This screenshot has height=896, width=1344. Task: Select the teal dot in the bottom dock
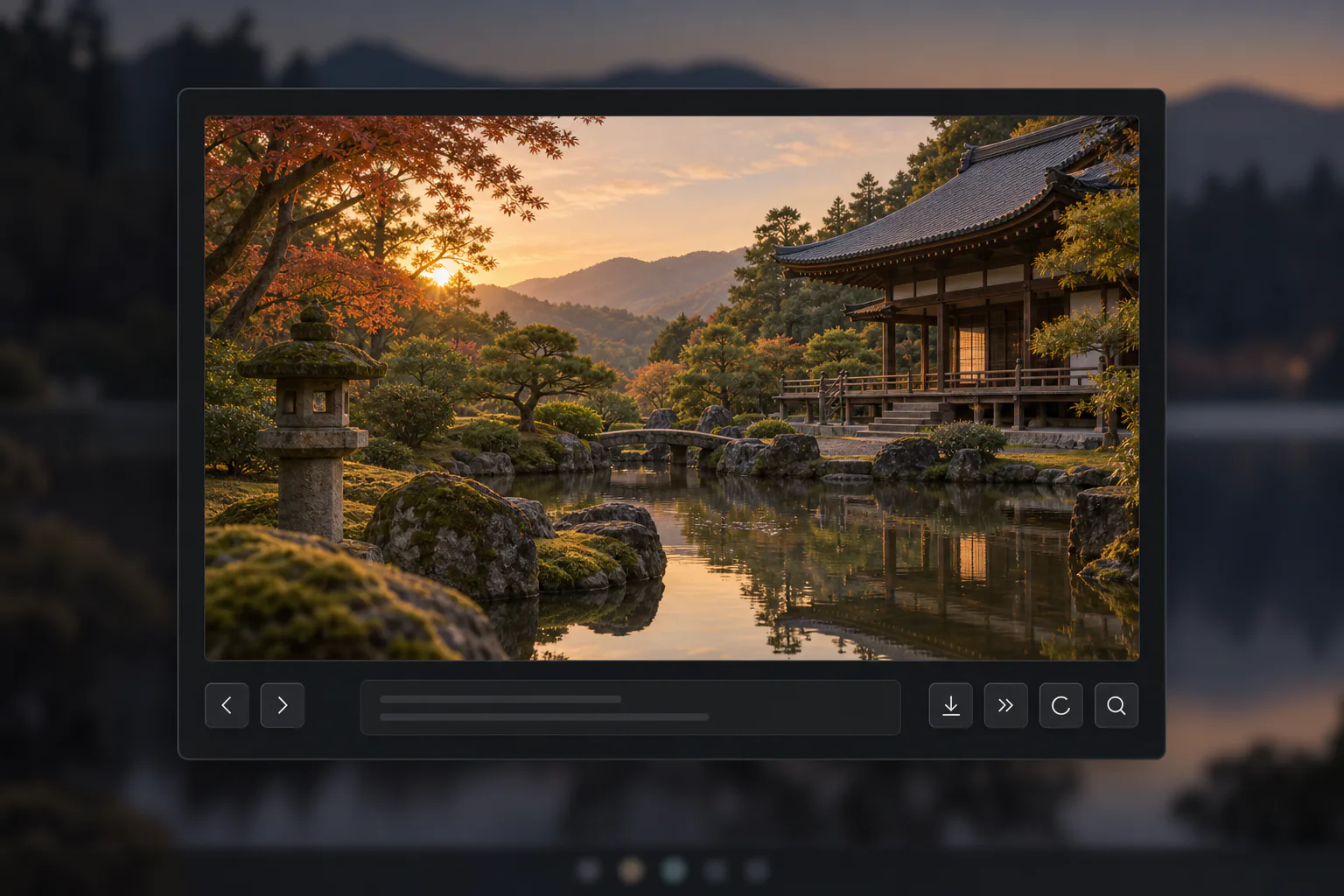click(673, 870)
